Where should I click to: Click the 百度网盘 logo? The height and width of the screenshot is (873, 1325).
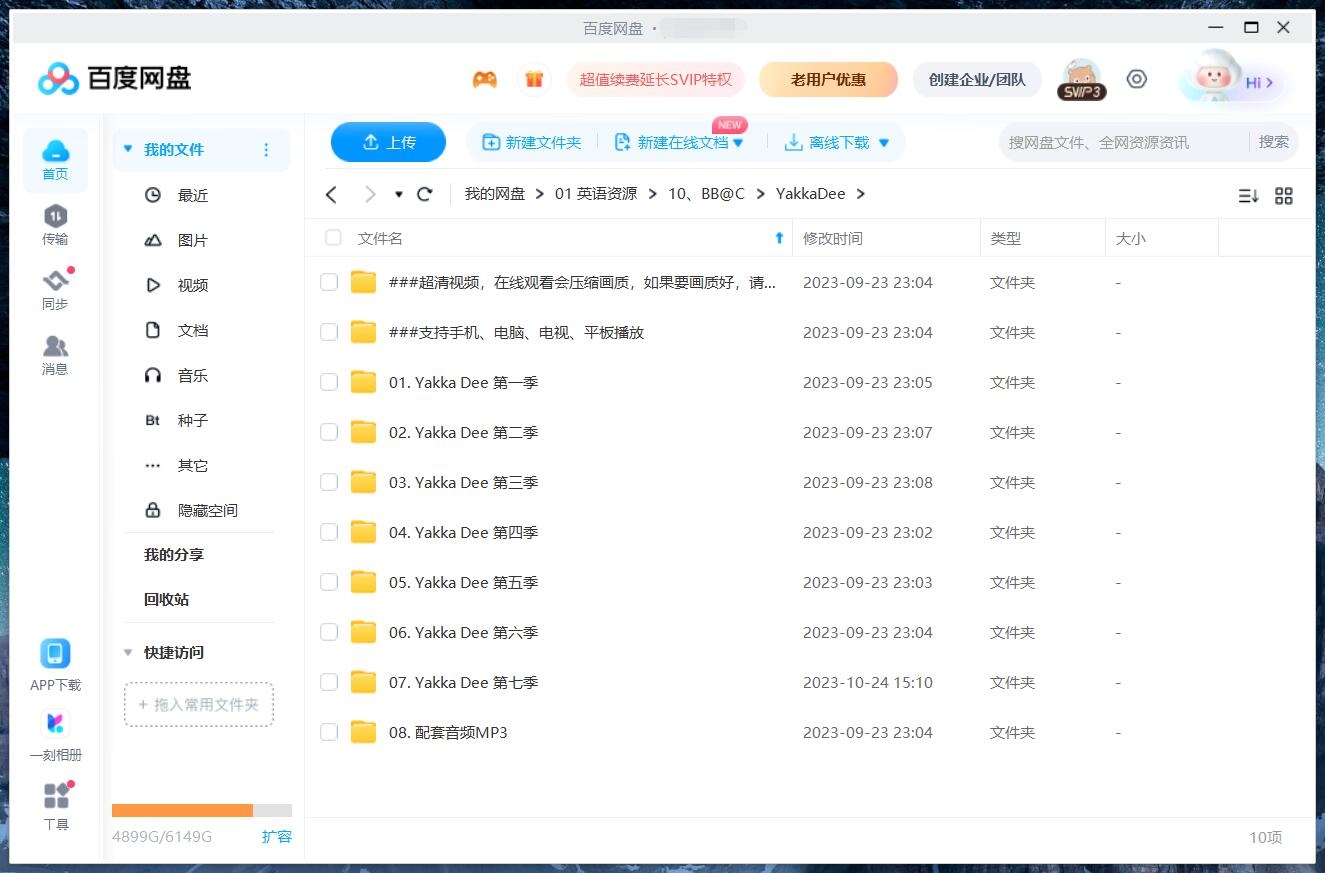[114, 78]
